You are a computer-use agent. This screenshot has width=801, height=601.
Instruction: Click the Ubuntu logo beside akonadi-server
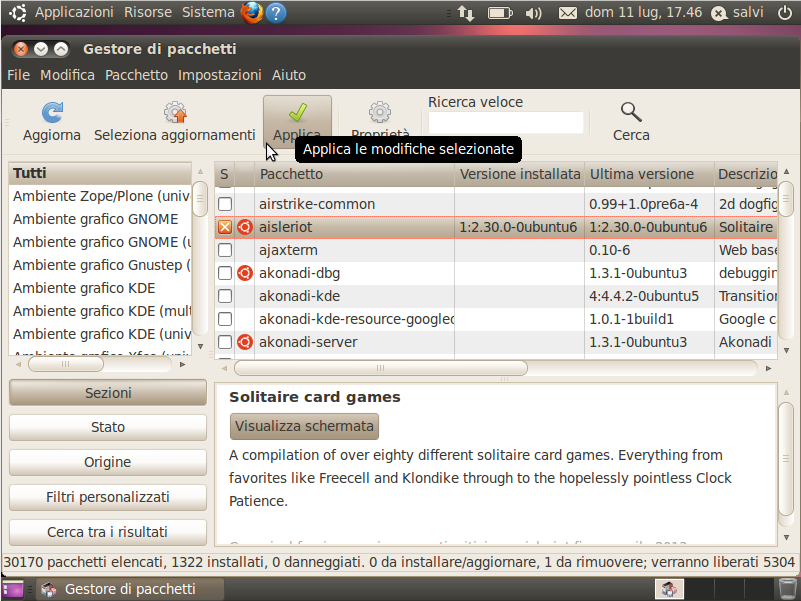click(x=245, y=342)
